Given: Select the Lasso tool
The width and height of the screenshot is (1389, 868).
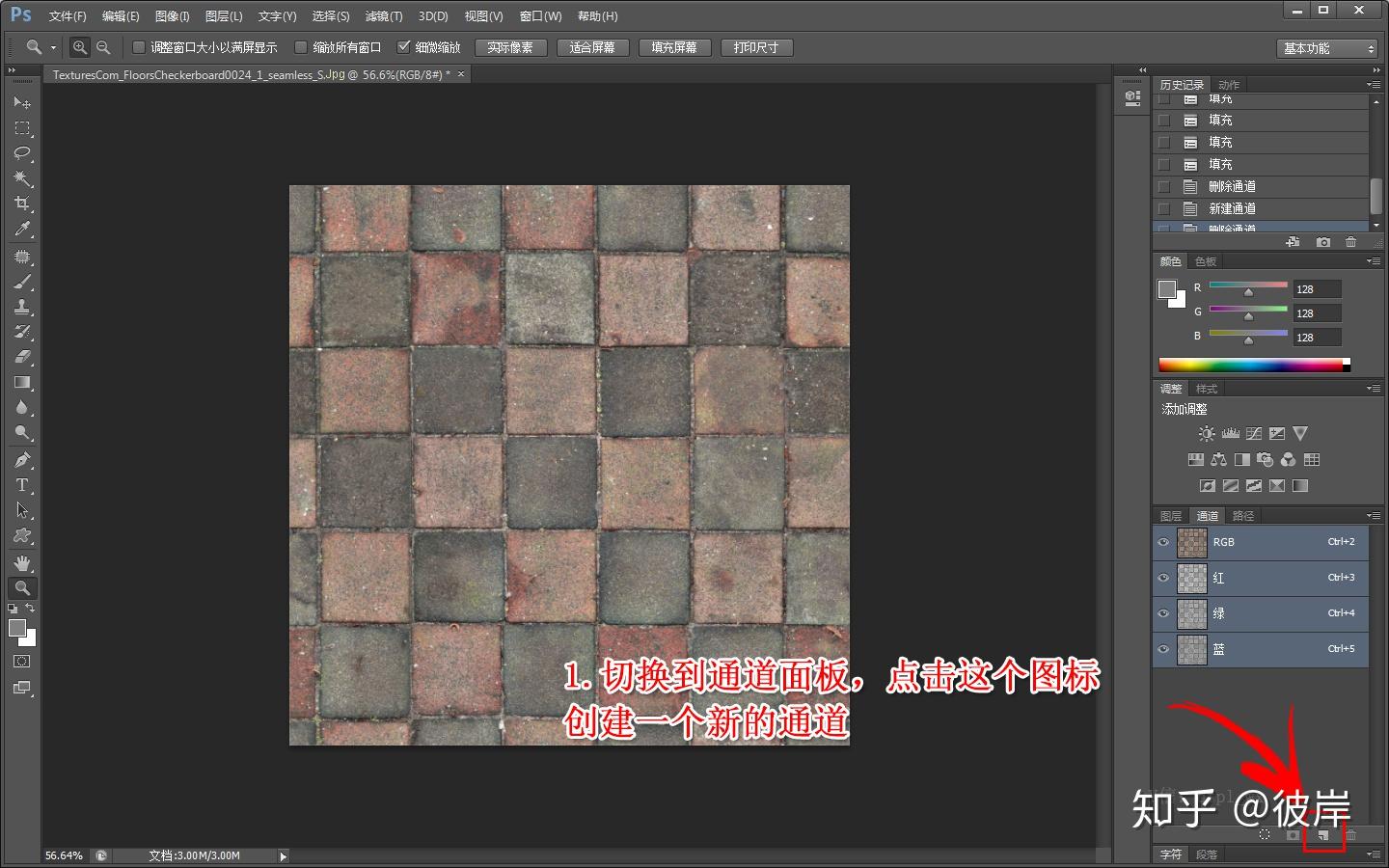Looking at the screenshot, I should coord(22,153).
